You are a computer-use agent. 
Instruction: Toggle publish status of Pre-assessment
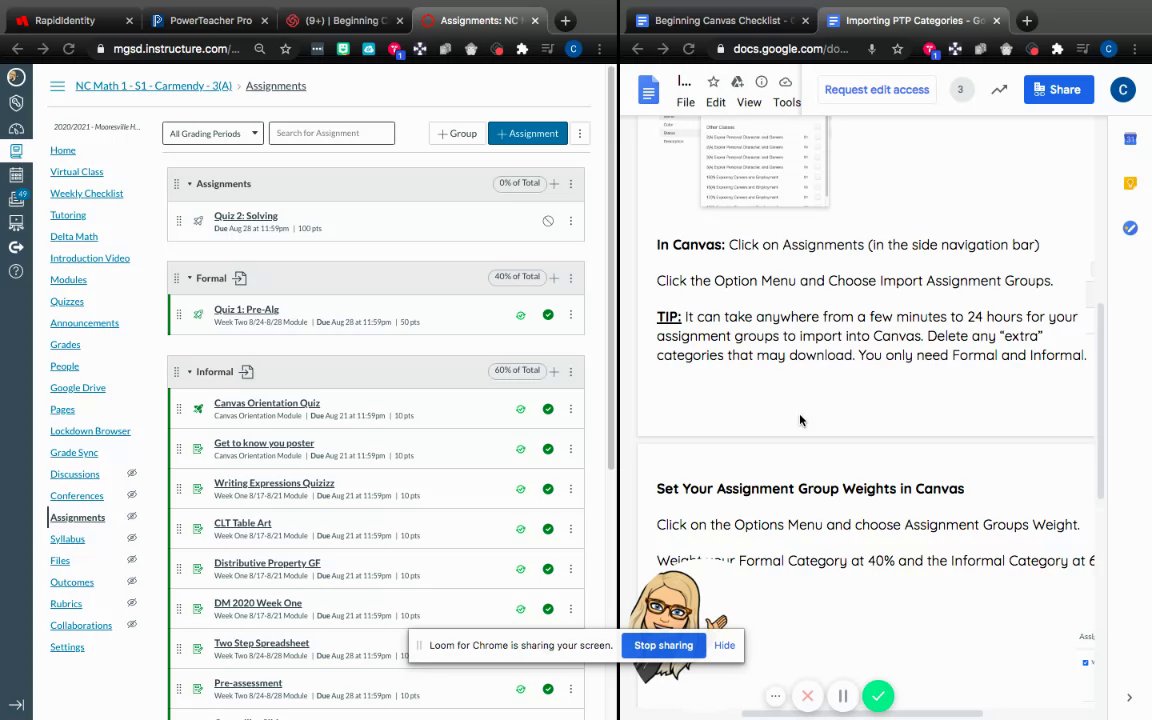[x=548, y=688]
